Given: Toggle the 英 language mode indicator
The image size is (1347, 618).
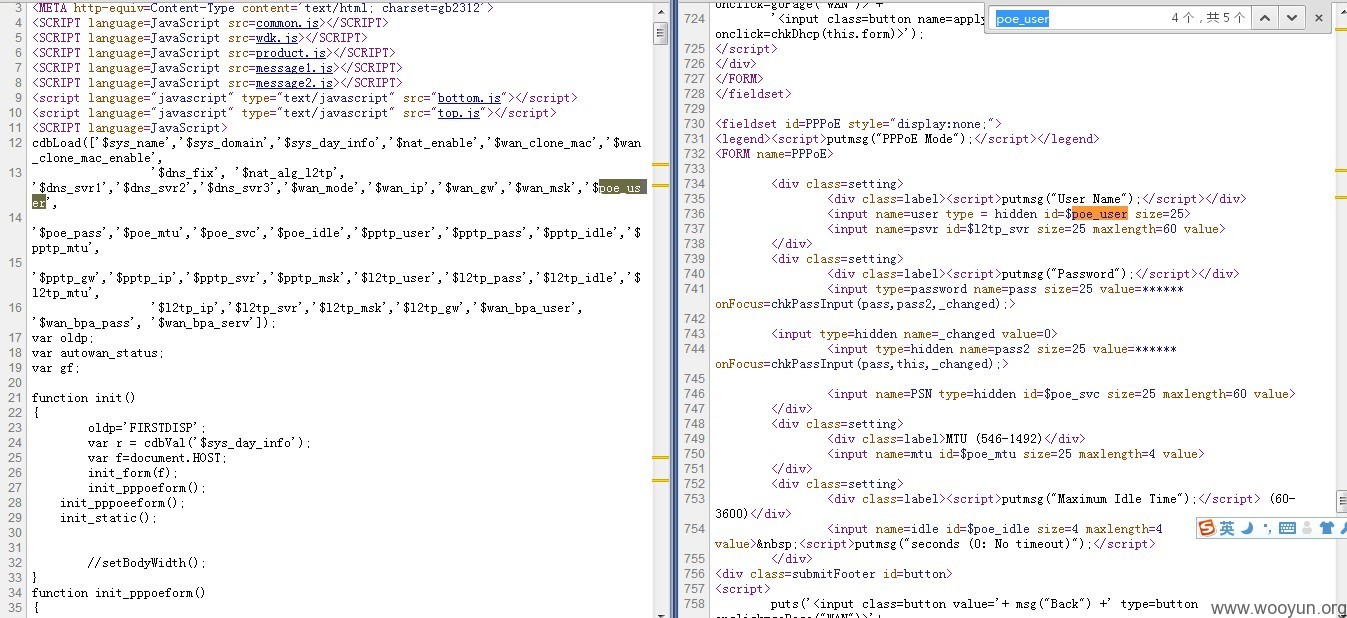Looking at the screenshot, I should tap(1227, 528).
